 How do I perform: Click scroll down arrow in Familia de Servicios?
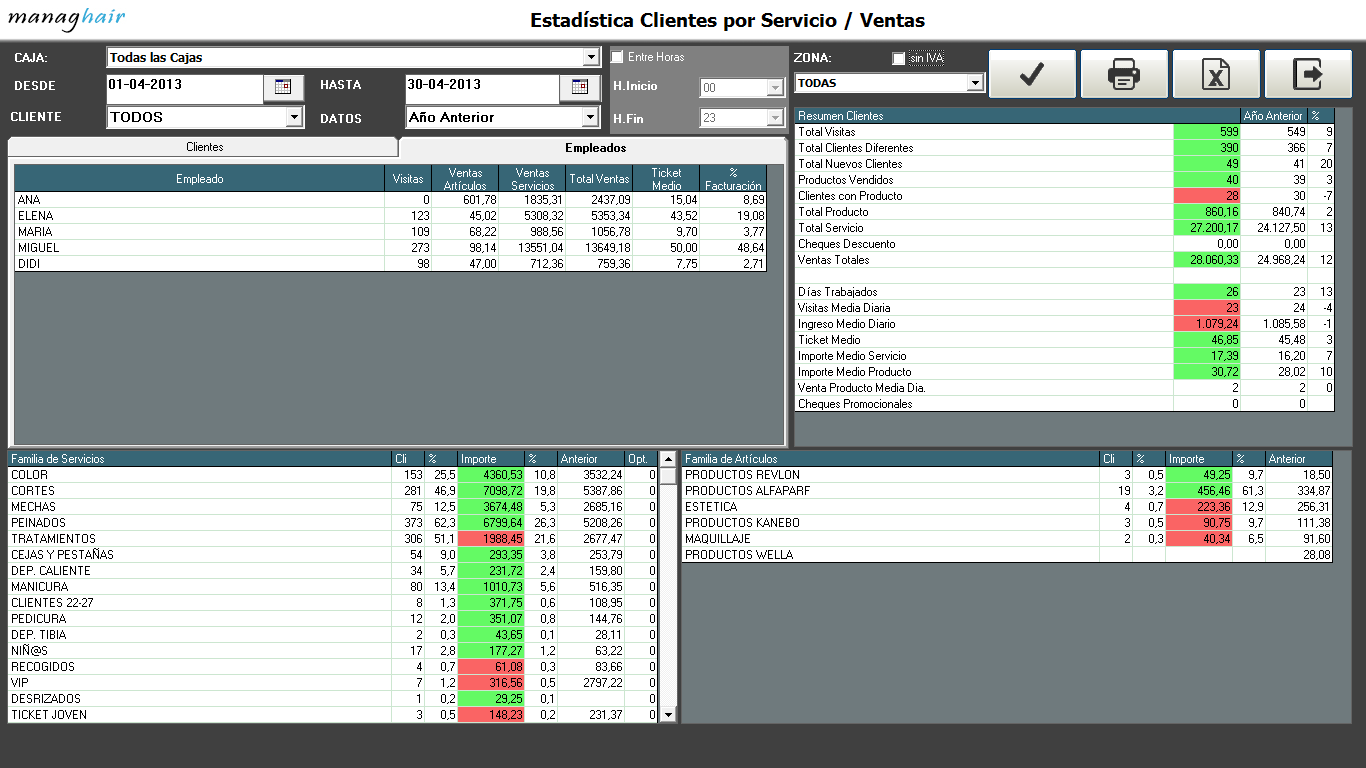pyautogui.click(x=668, y=715)
